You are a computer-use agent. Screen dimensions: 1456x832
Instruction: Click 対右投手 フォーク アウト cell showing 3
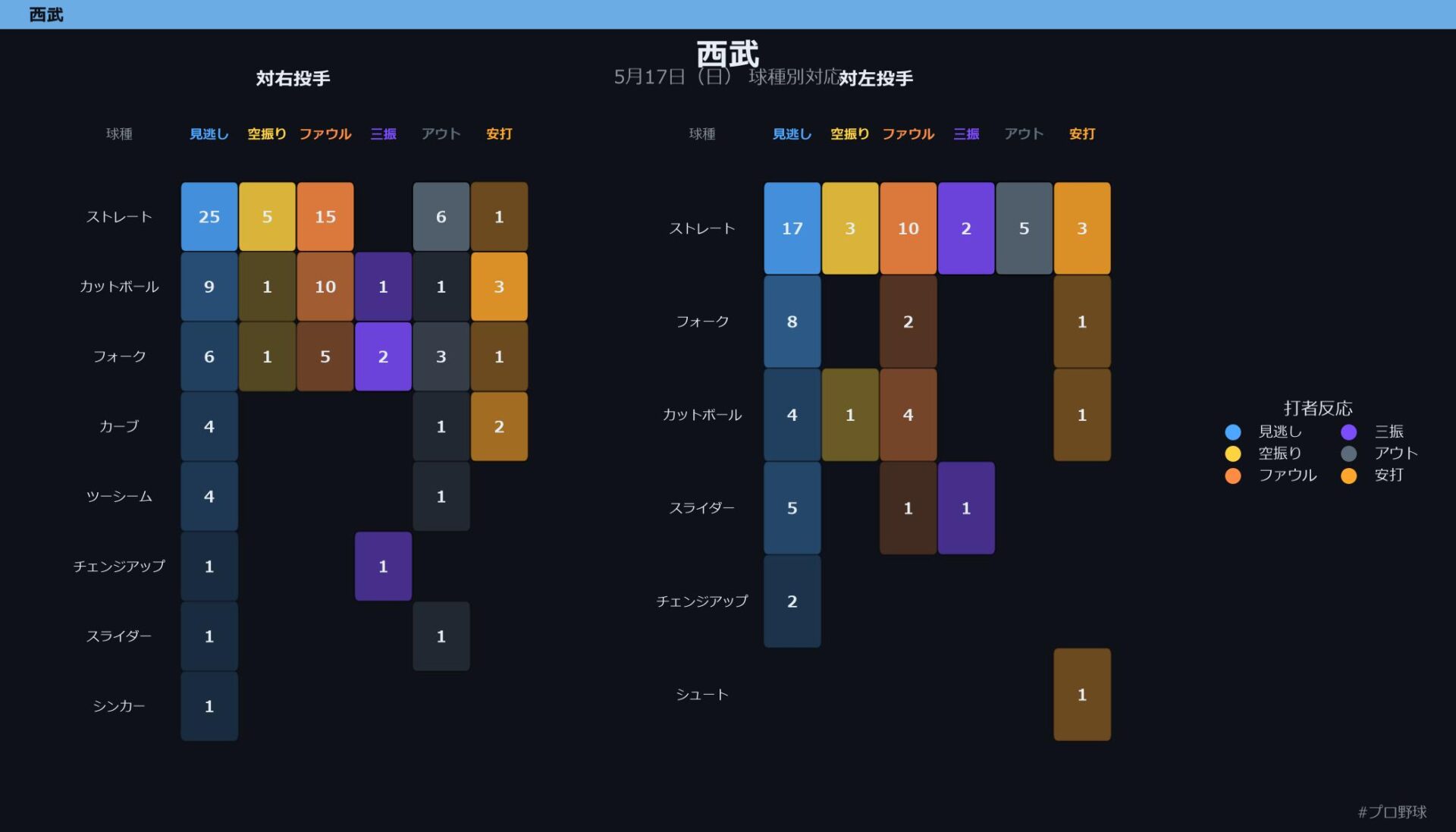tap(441, 356)
